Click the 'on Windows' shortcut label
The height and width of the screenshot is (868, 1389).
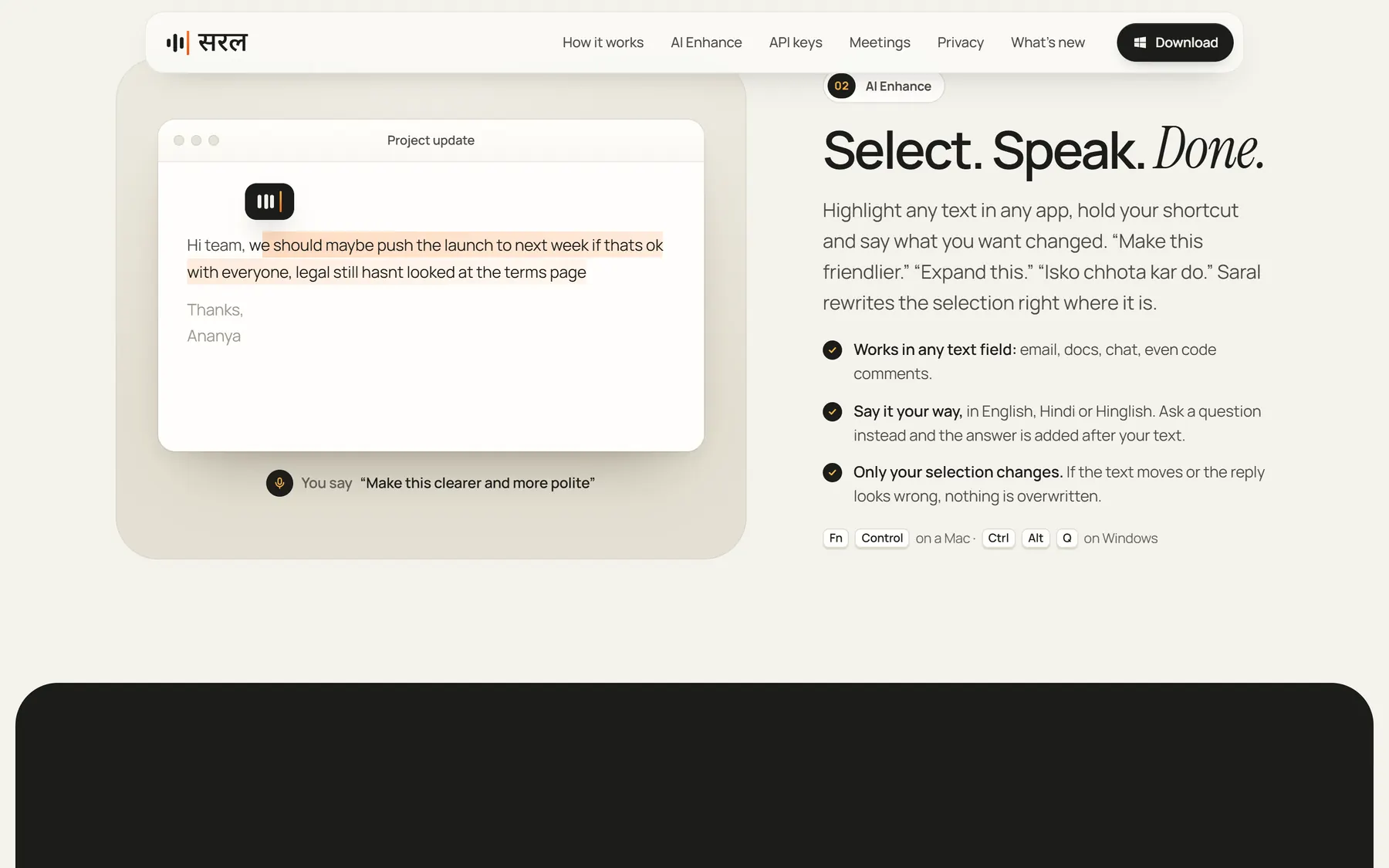click(1120, 539)
